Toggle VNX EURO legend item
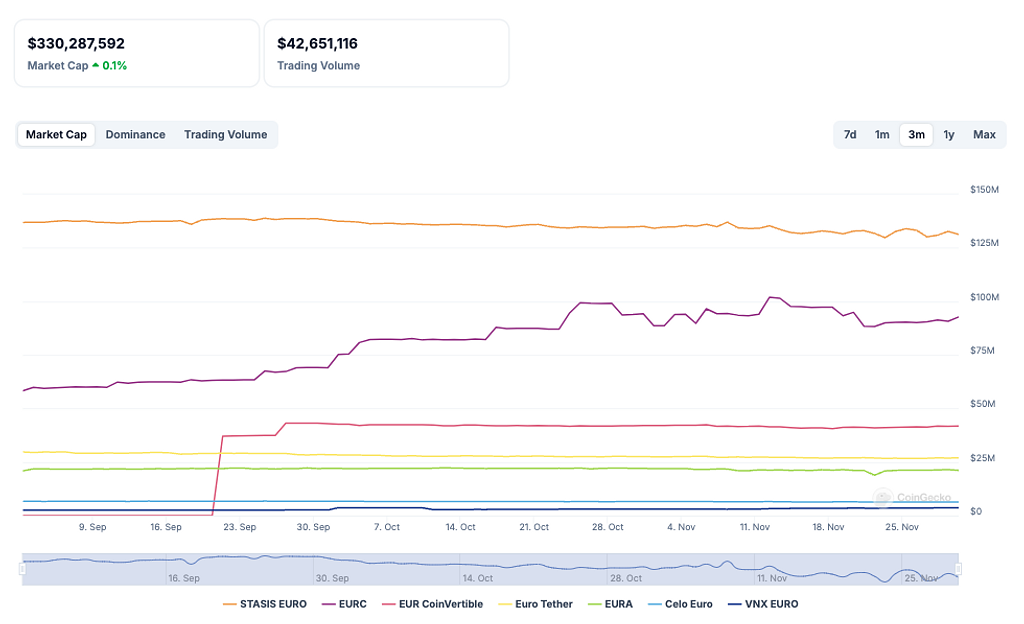The width and height of the screenshot is (1024, 624). [x=762, y=604]
